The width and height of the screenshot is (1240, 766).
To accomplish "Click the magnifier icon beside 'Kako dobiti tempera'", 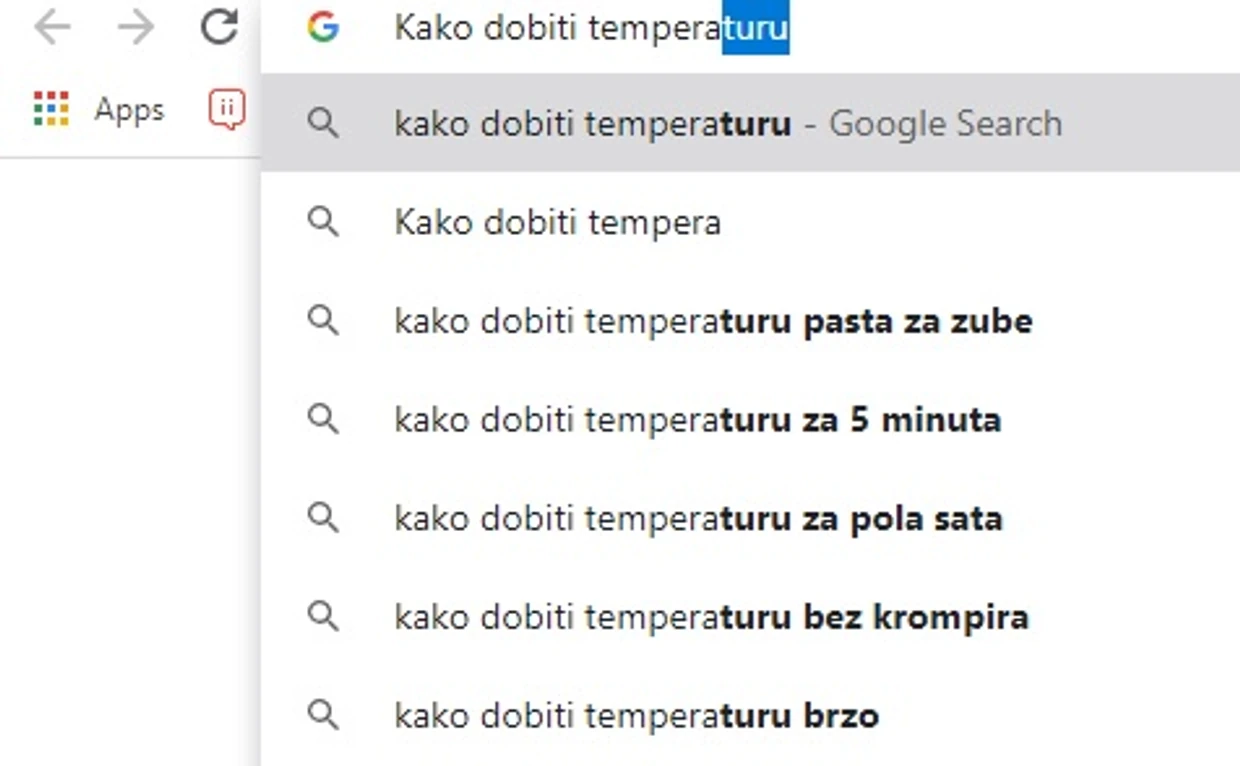I will [x=323, y=222].
